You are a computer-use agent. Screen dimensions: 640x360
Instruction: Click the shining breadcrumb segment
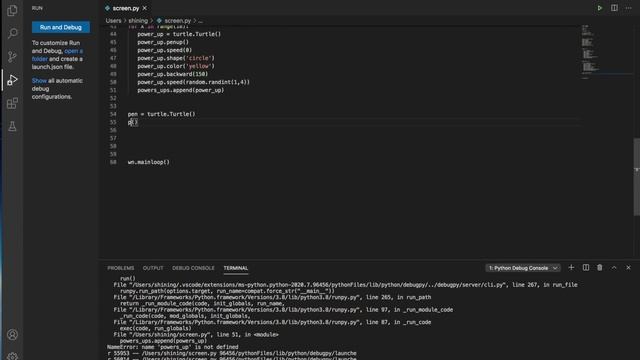coord(138,20)
